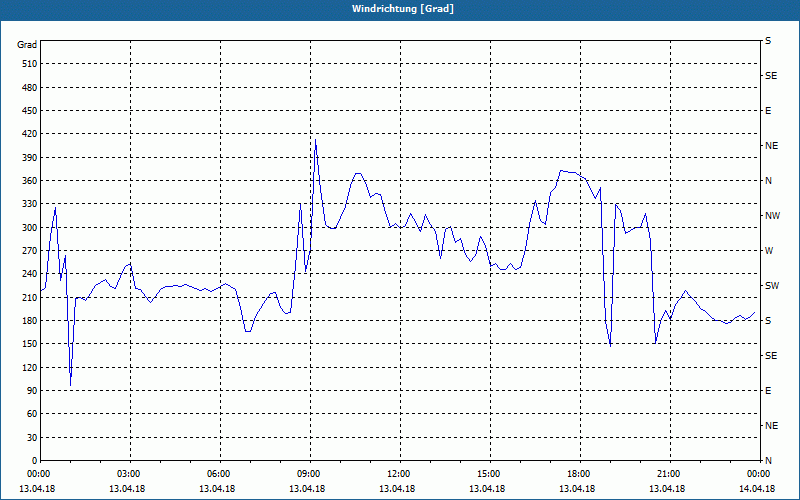Select the x-axis time label 06:00
The height and width of the screenshot is (500, 800).
click(220, 473)
